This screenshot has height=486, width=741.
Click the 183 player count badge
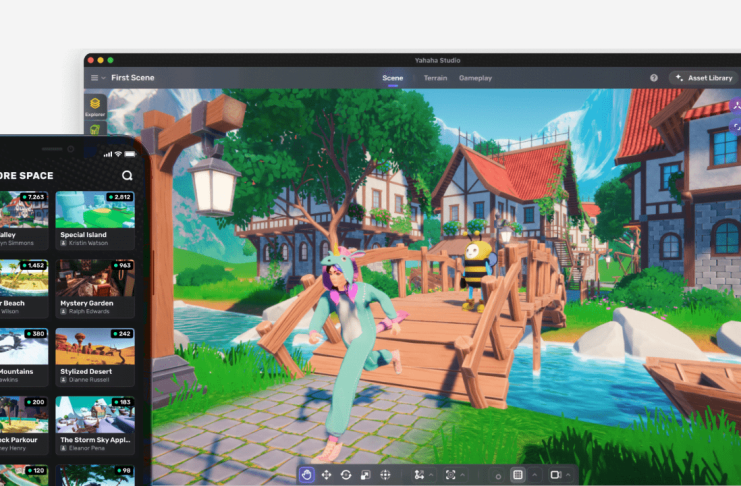(122, 402)
